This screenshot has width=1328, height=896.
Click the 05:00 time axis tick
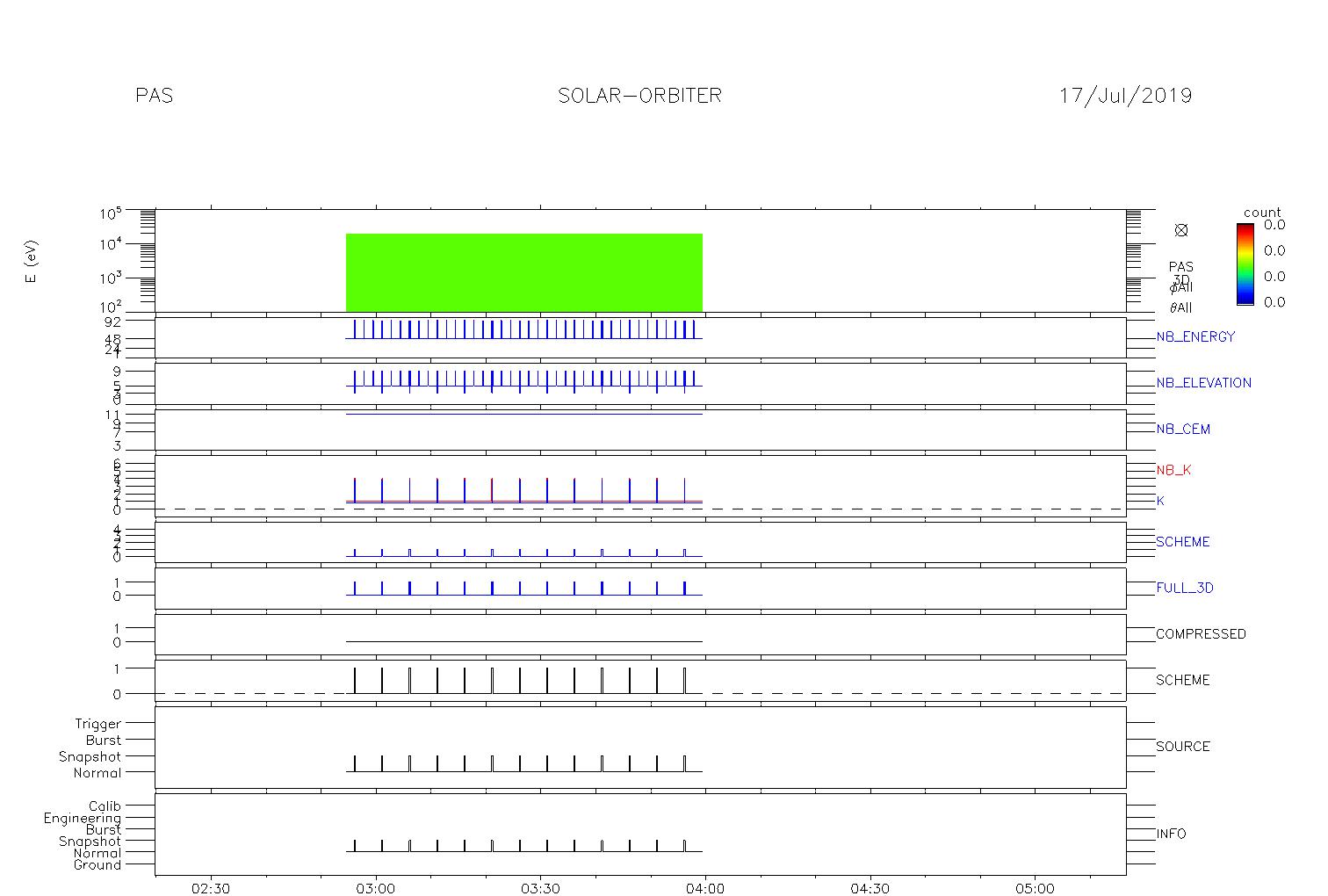tap(1035, 888)
